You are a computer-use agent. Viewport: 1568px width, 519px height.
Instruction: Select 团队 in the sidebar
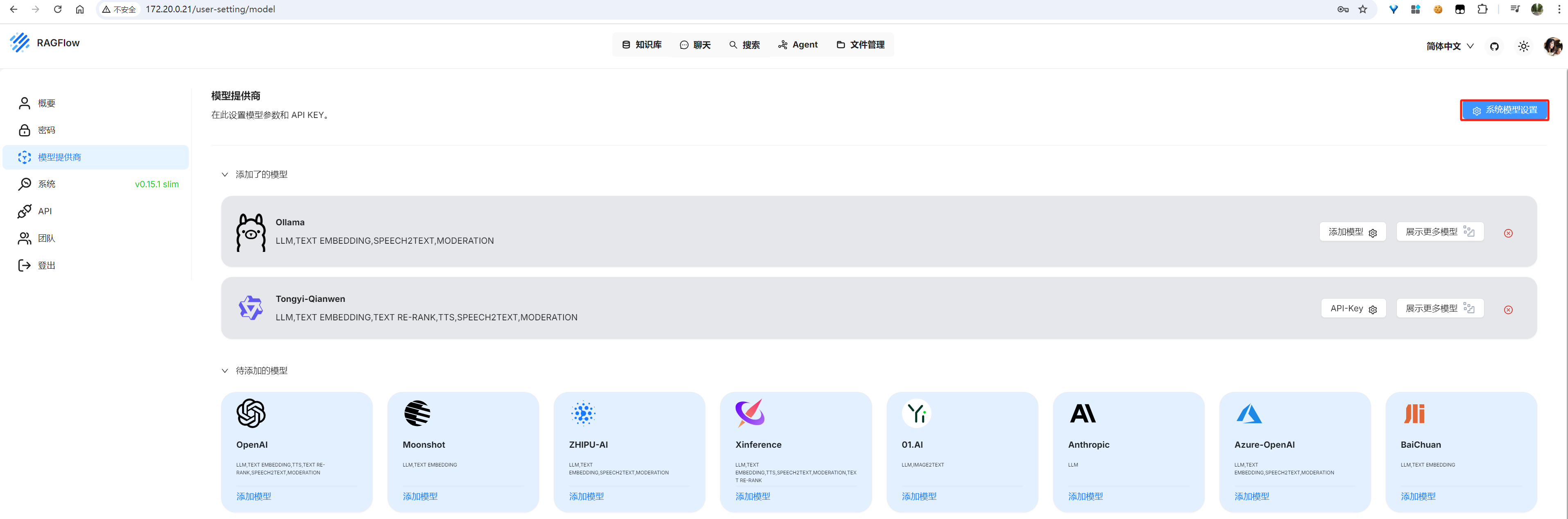coord(46,238)
